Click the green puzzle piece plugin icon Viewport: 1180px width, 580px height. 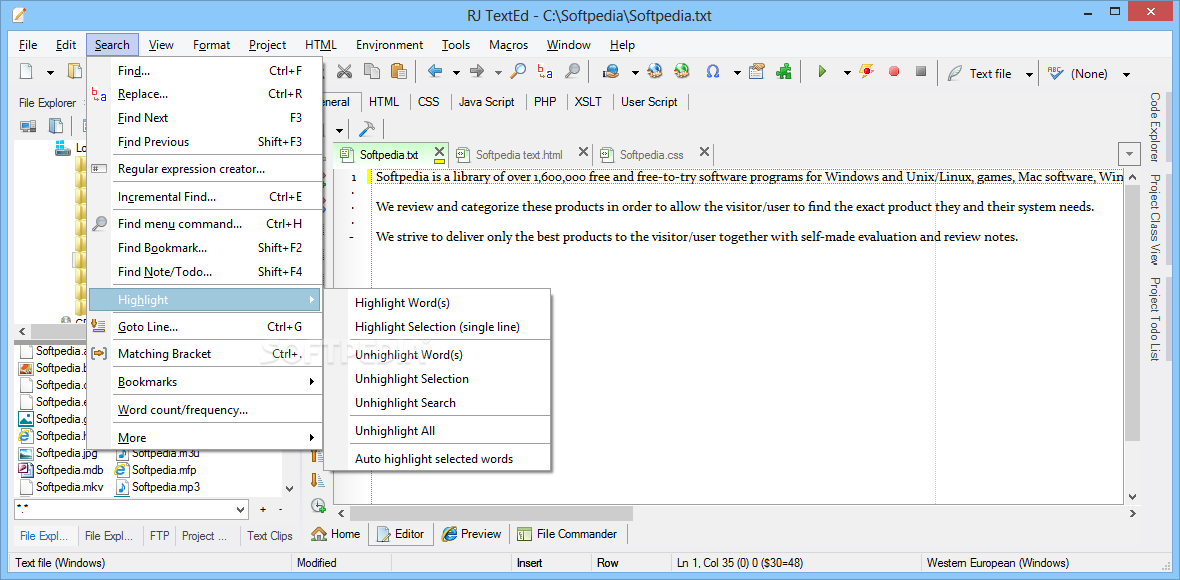pos(783,71)
